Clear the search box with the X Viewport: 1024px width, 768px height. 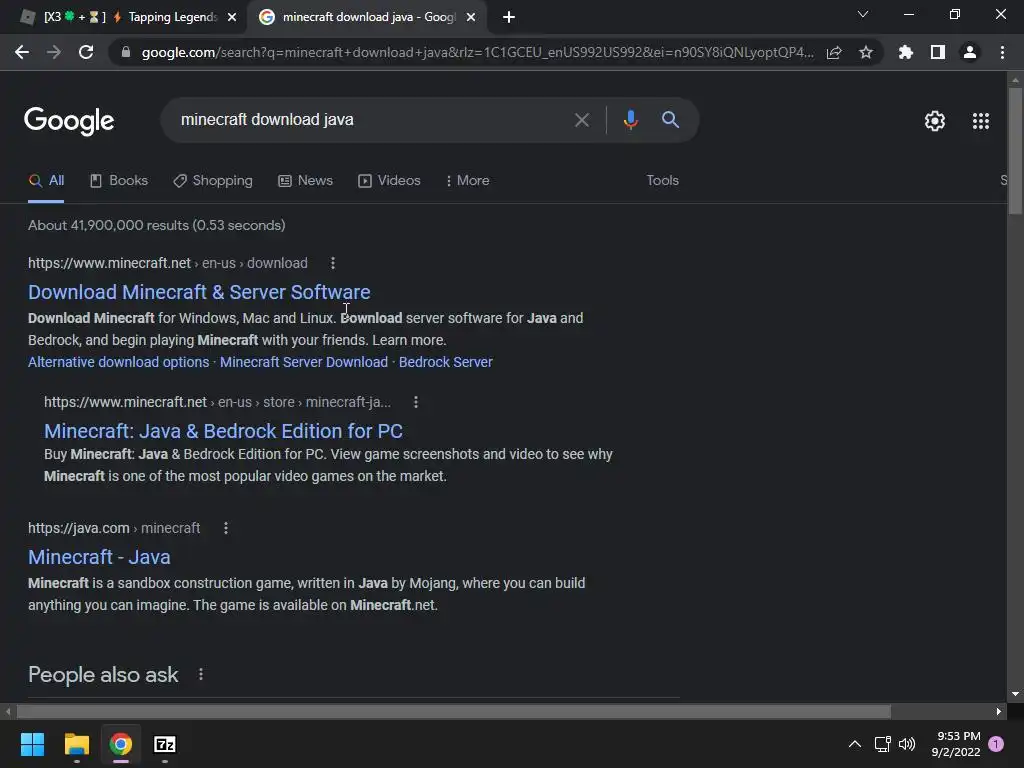point(581,120)
